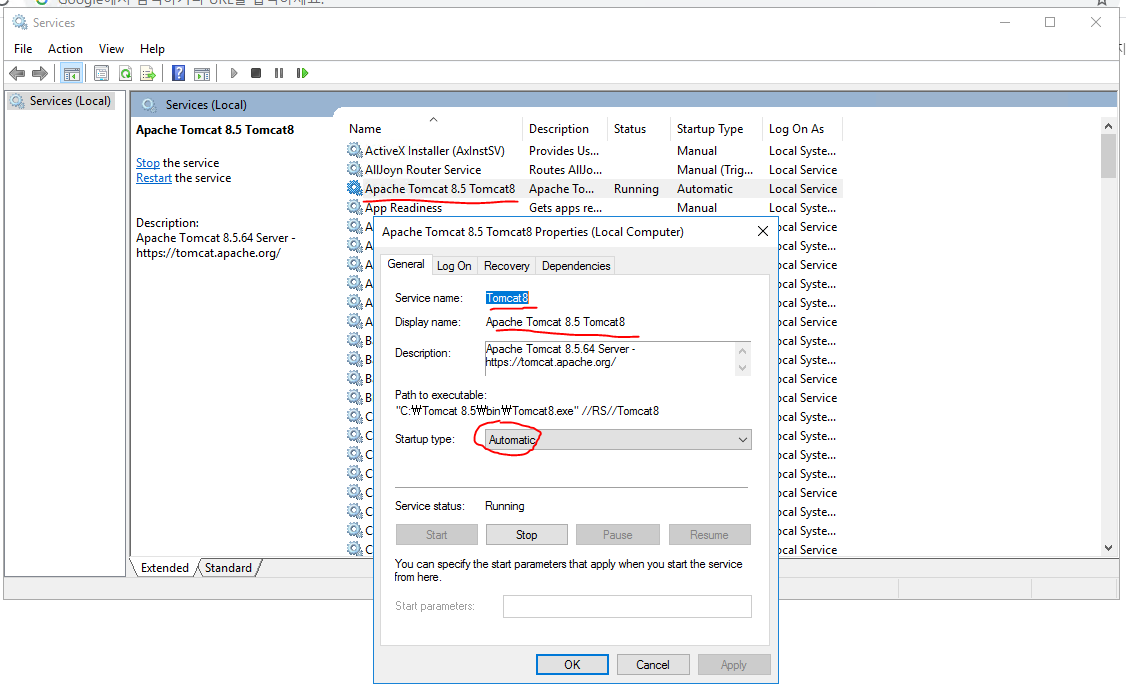Open the Help toolbar icon

pos(179,73)
